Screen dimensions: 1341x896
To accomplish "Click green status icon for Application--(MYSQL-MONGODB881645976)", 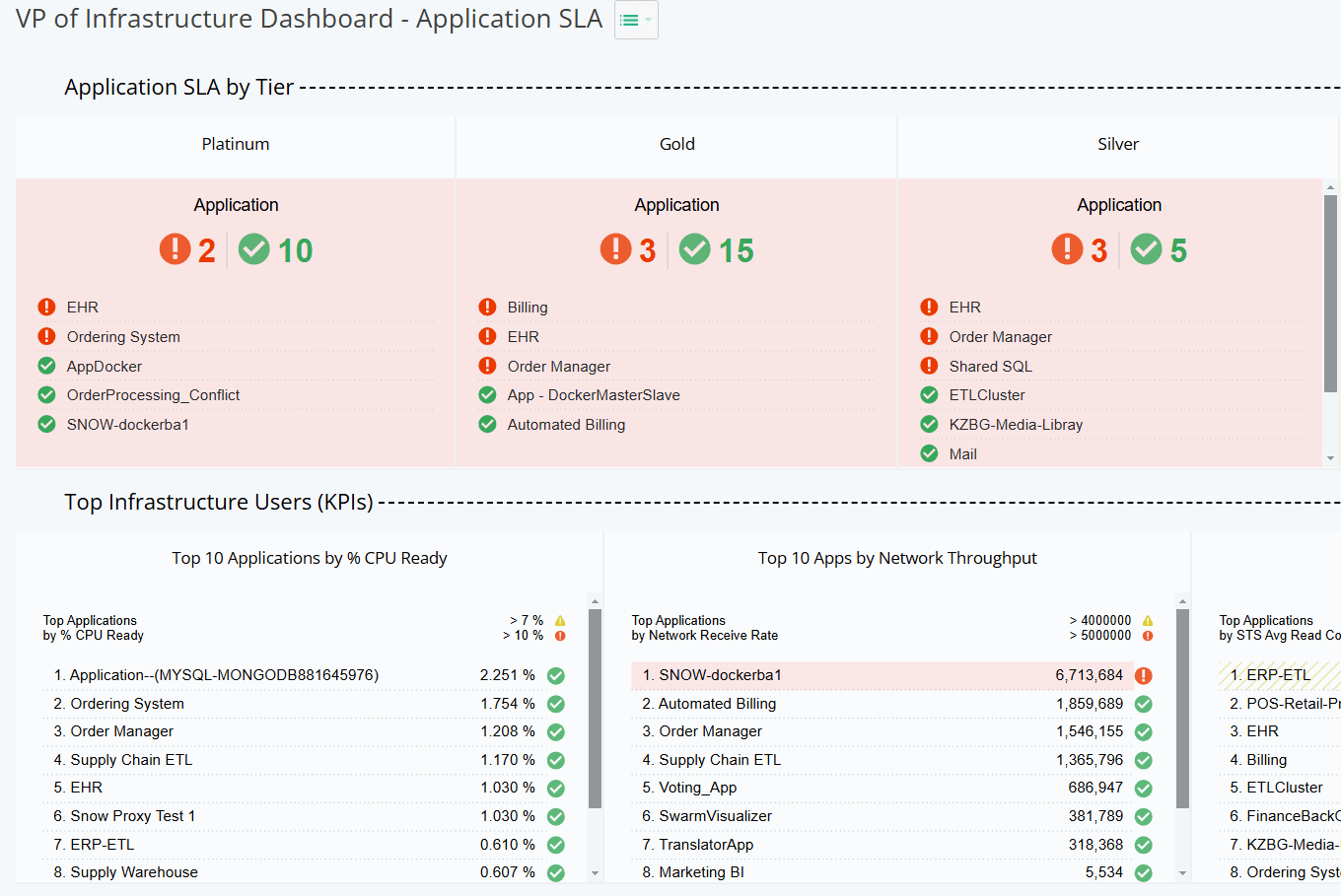I will 556,675.
